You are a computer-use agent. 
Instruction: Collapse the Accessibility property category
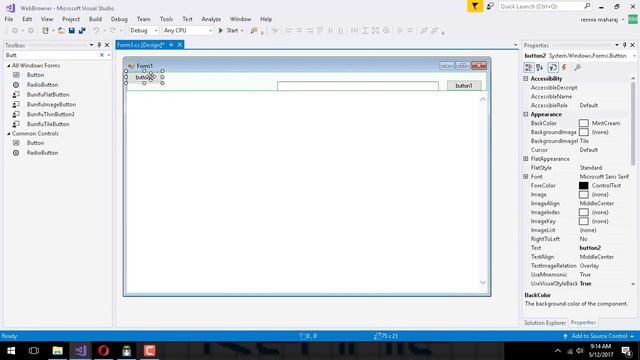click(x=526, y=78)
